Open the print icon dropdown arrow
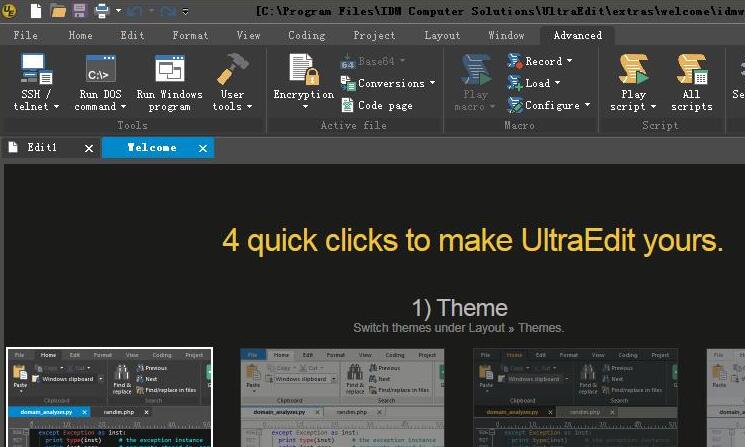The width and height of the screenshot is (745, 447). [x=118, y=10]
